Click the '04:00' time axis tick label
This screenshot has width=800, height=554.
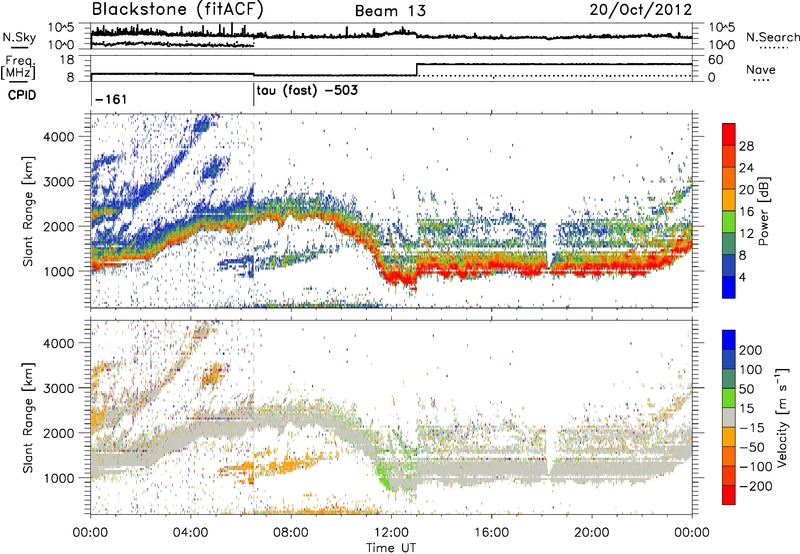pos(191,533)
